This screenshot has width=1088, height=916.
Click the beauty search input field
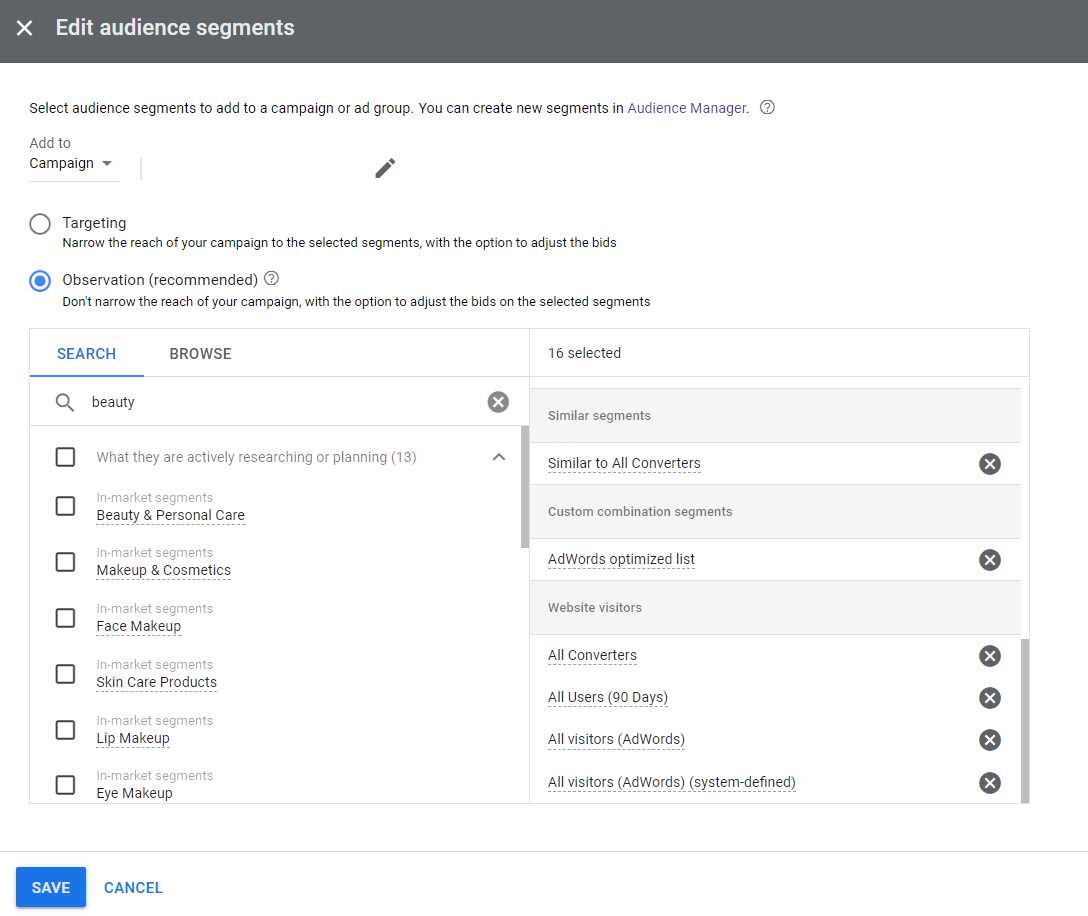click(284, 402)
